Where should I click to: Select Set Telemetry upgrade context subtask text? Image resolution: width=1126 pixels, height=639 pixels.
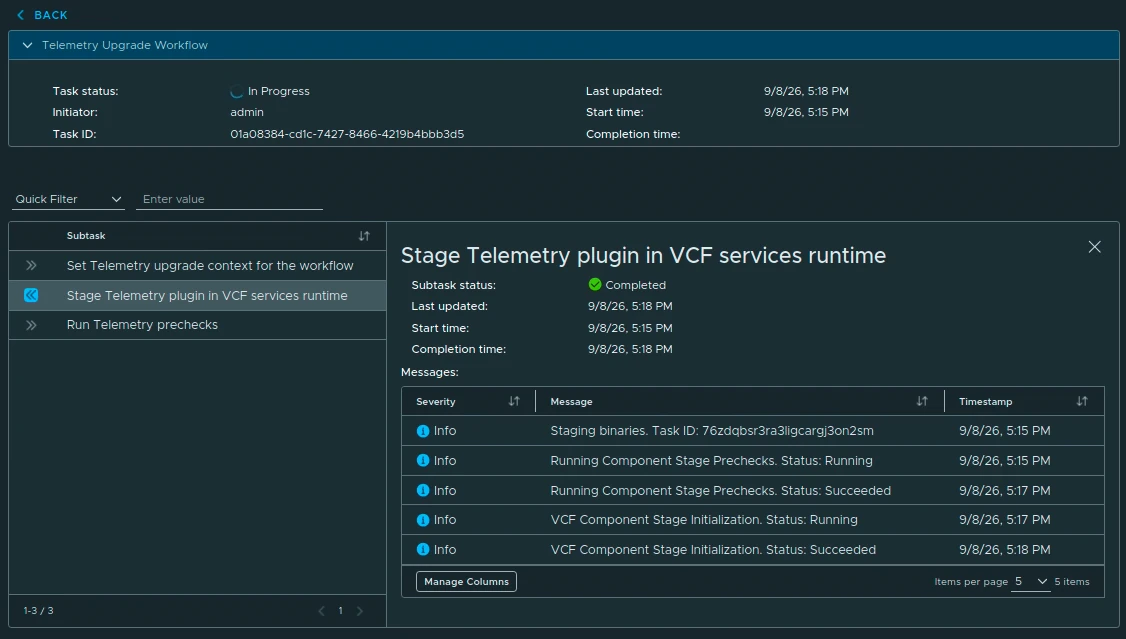(x=210, y=266)
